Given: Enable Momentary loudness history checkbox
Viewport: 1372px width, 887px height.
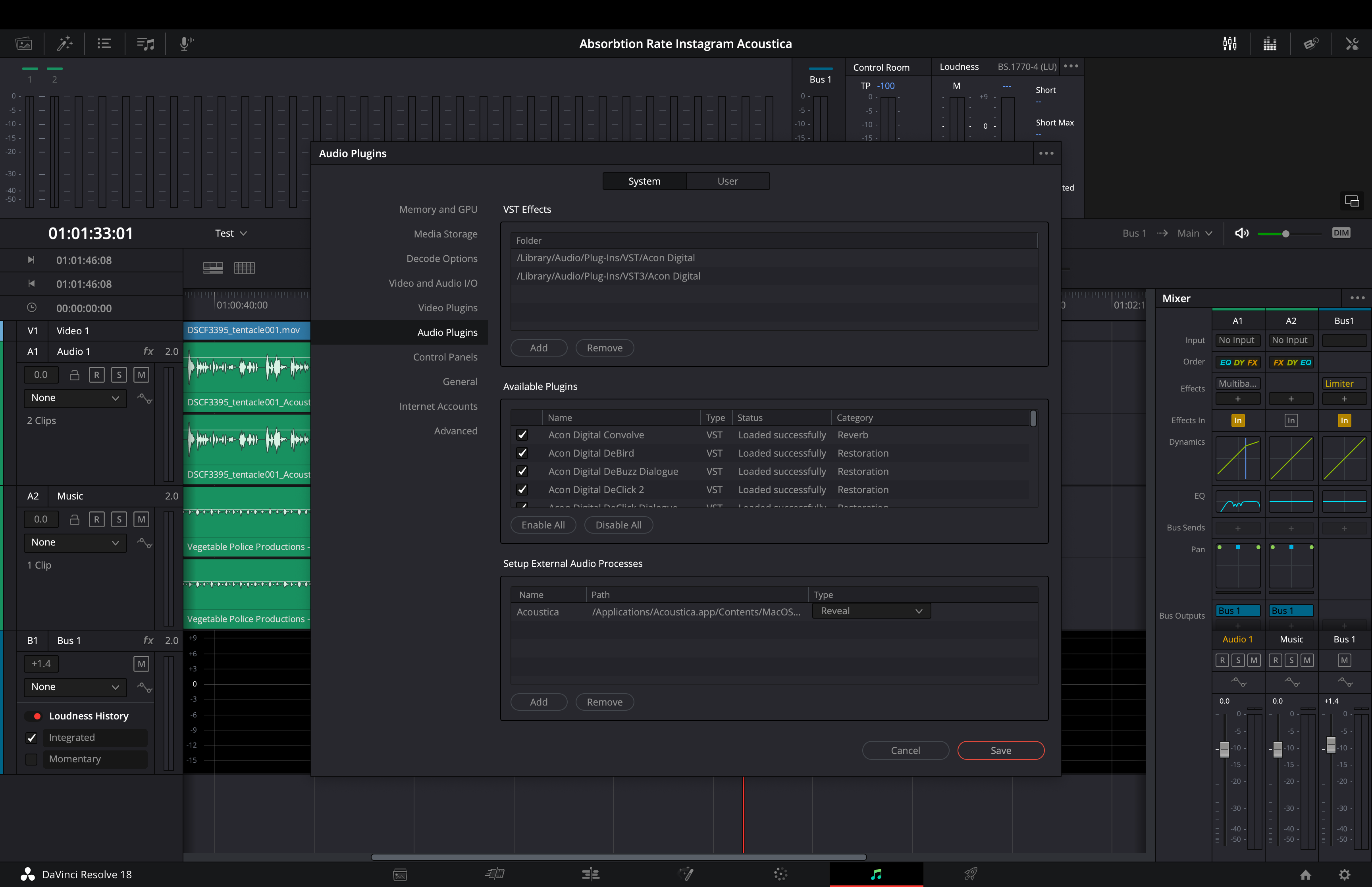Looking at the screenshot, I should tap(32, 759).
